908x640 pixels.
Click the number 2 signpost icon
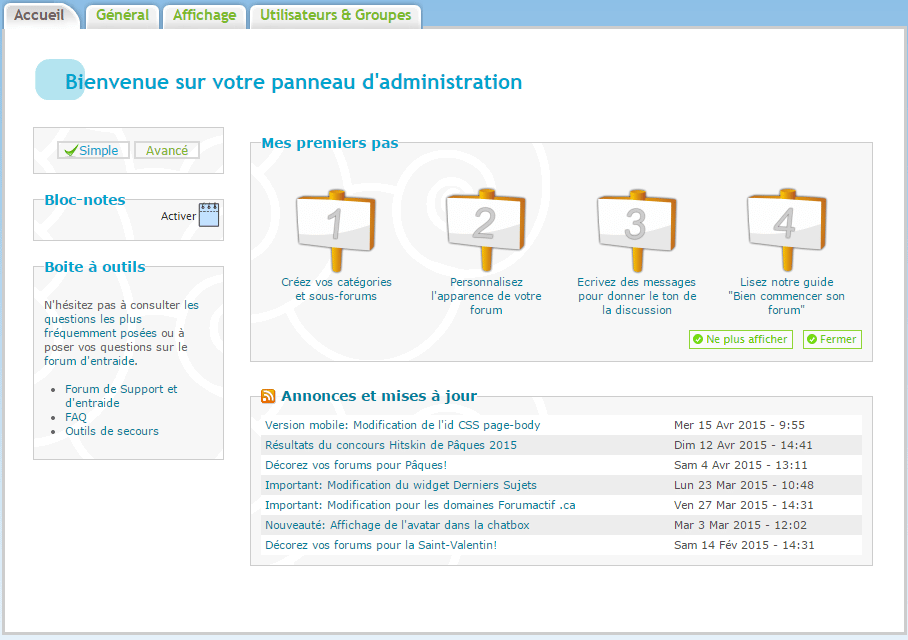485,229
